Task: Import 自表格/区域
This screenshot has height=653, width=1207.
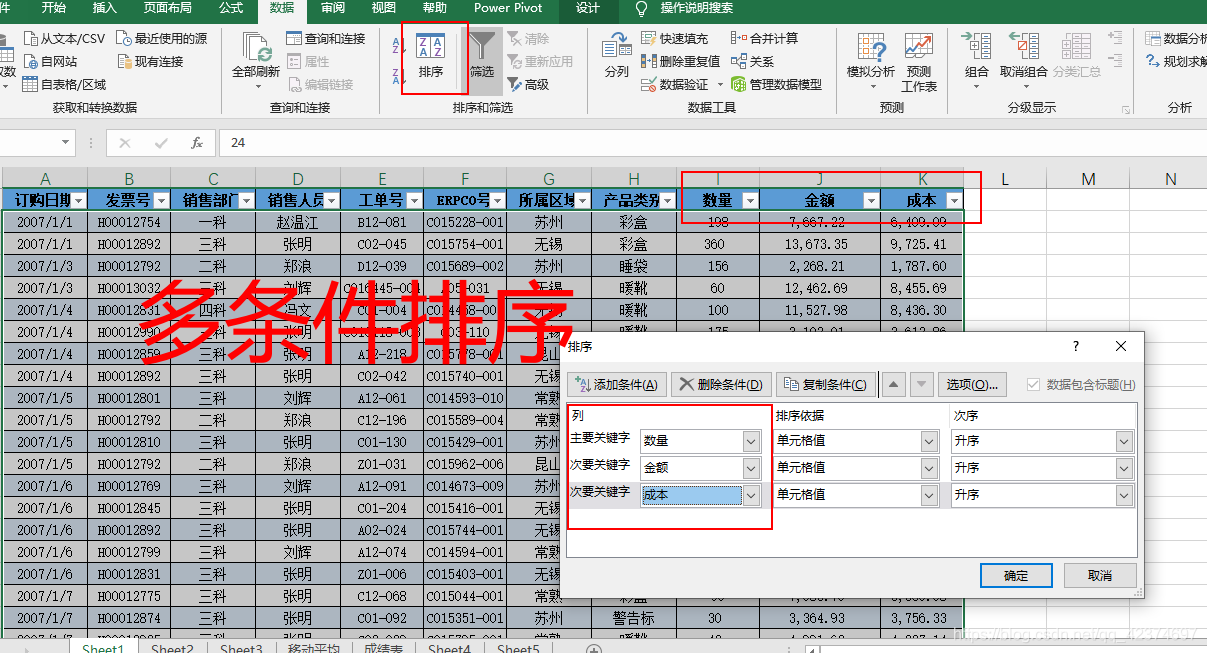Action: (64, 84)
